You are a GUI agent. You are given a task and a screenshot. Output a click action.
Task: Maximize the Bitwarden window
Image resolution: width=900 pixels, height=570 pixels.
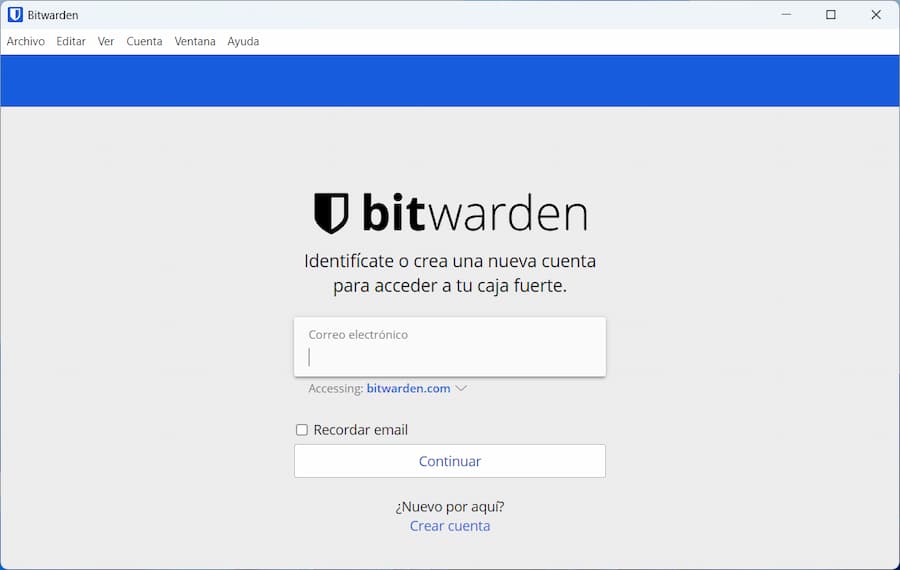831,15
